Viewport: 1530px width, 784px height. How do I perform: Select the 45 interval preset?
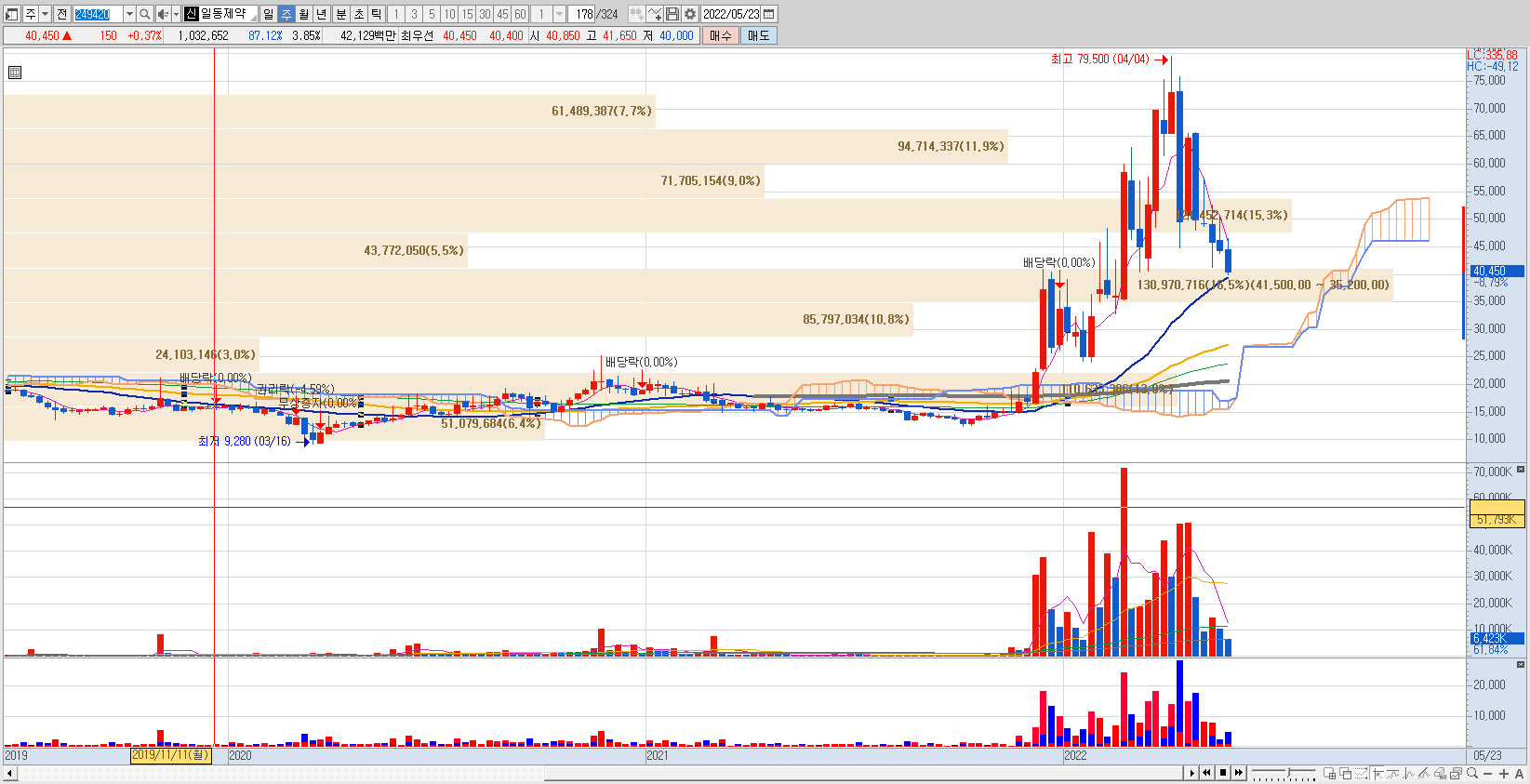click(x=502, y=14)
